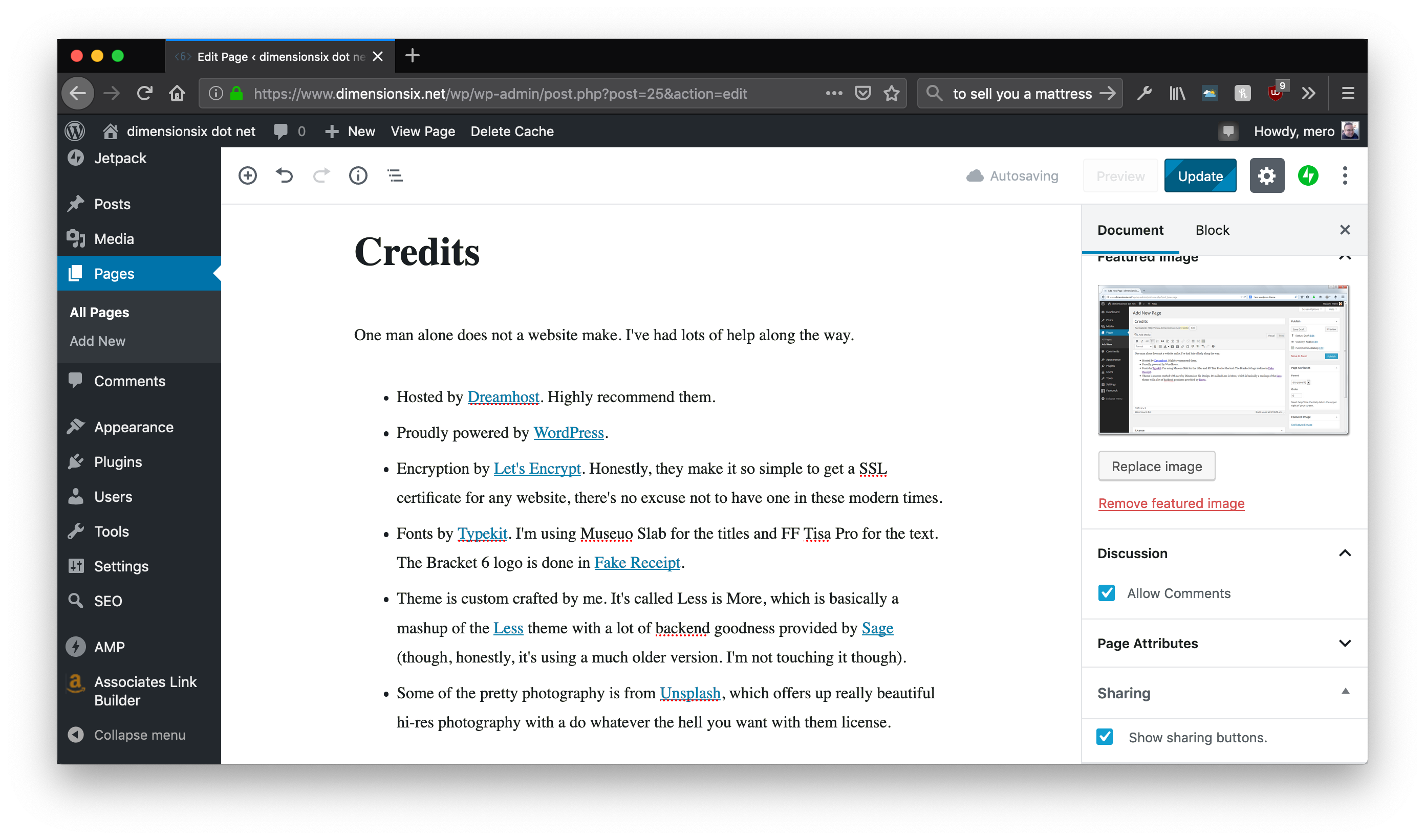
Task: Click View Page in admin bar
Action: [x=422, y=131]
